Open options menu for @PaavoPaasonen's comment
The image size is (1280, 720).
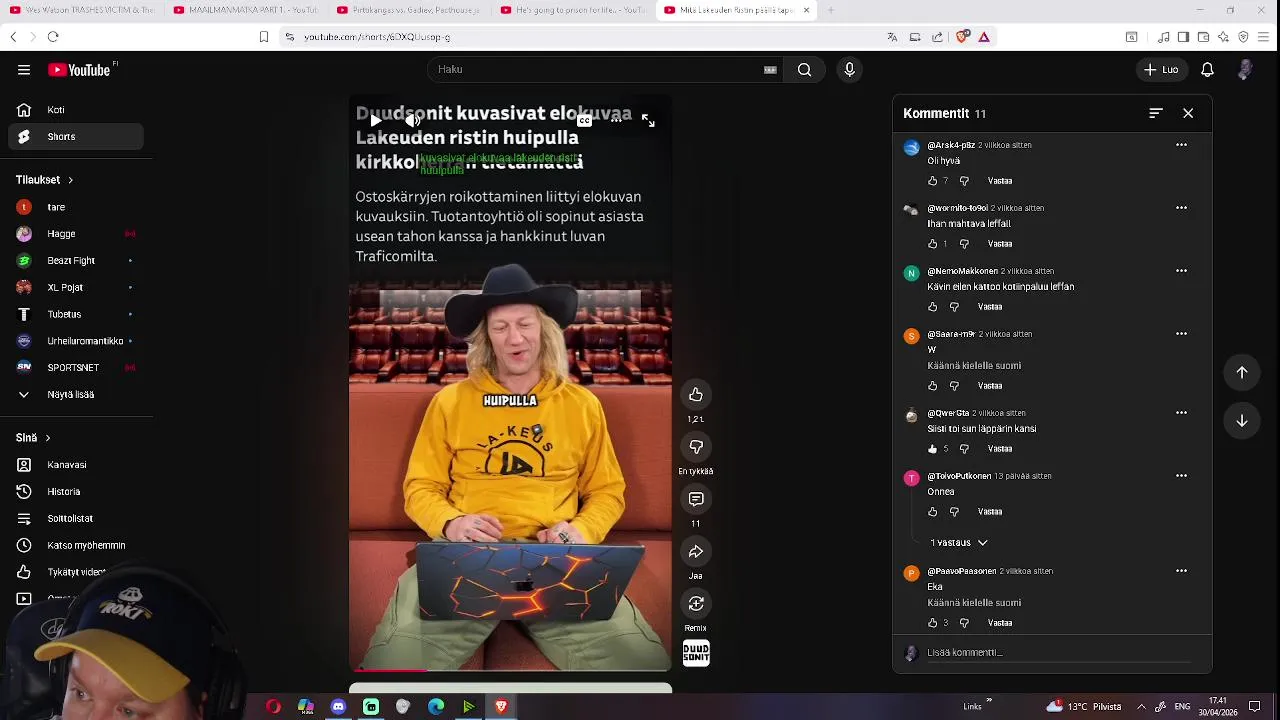tap(1181, 571)
